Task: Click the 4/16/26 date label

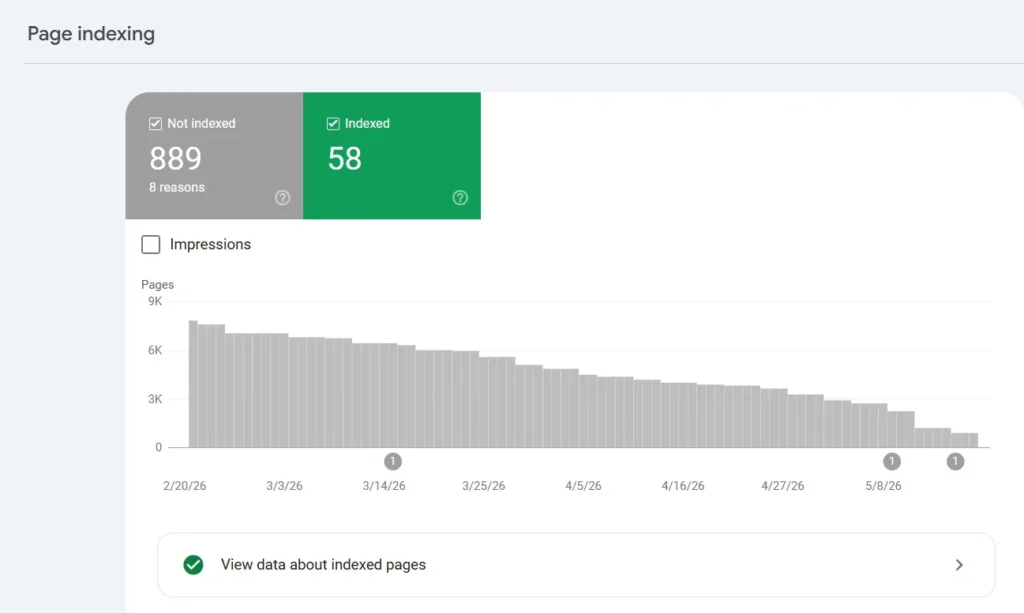Action: coord(682,486)
